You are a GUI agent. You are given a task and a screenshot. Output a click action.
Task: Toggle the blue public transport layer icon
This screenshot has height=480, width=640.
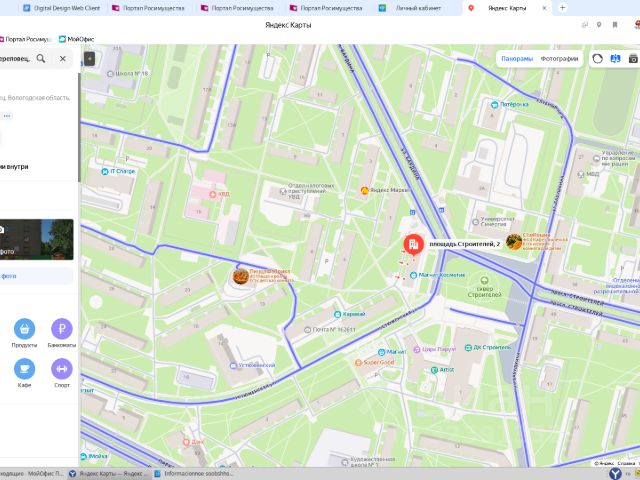(x=615, y=59)
